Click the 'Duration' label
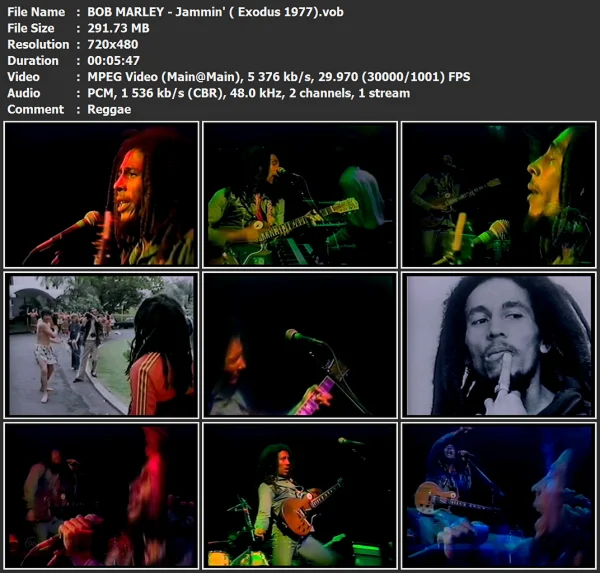 33,60
